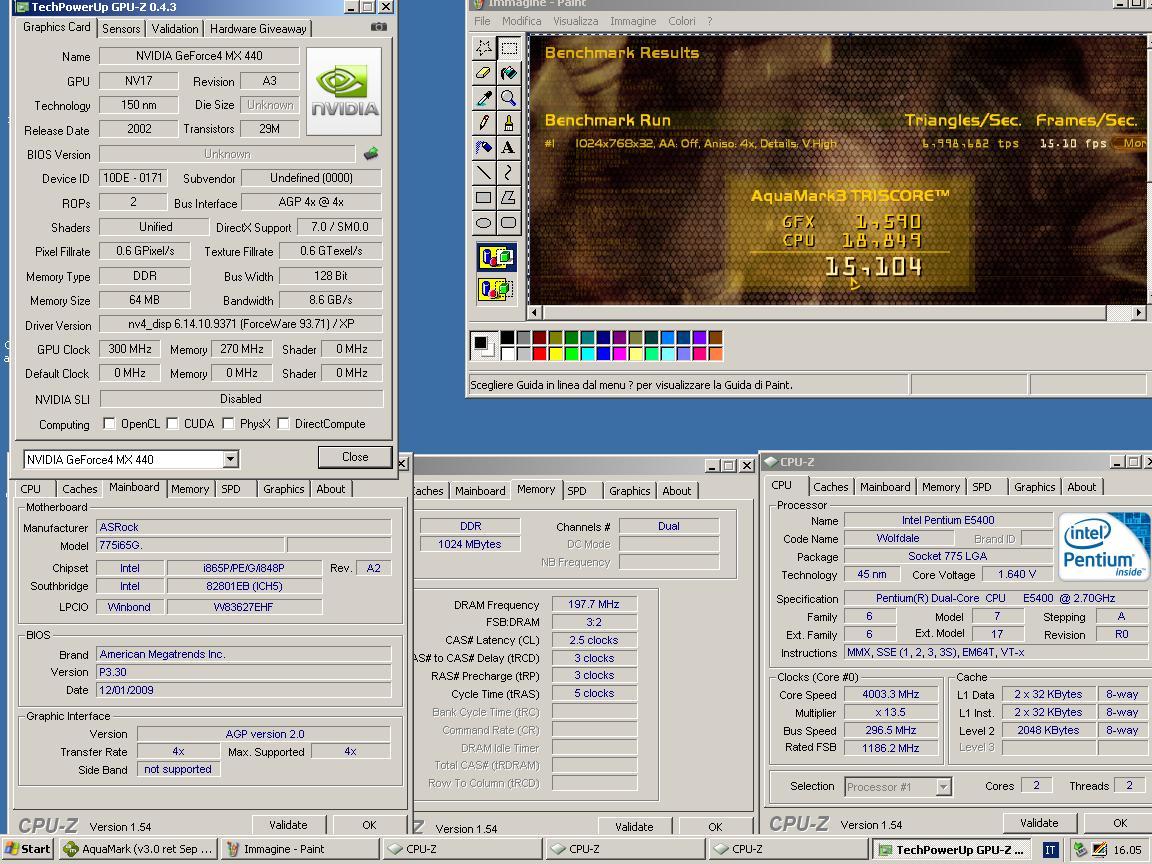Pick the black color swatch in Paint palette
The height and width of the screenshot is (864, 1152).
pyautogui.click(x=507, y=337)
